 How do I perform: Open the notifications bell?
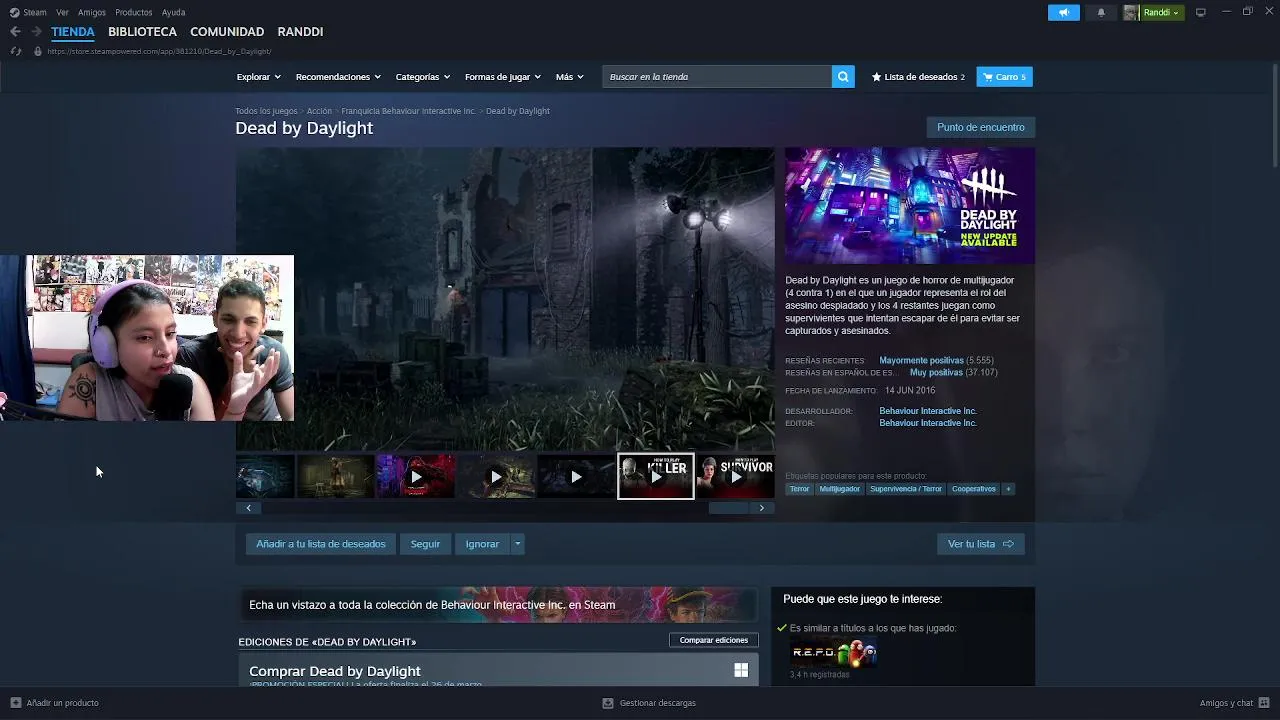click(x=1101, y=12)
